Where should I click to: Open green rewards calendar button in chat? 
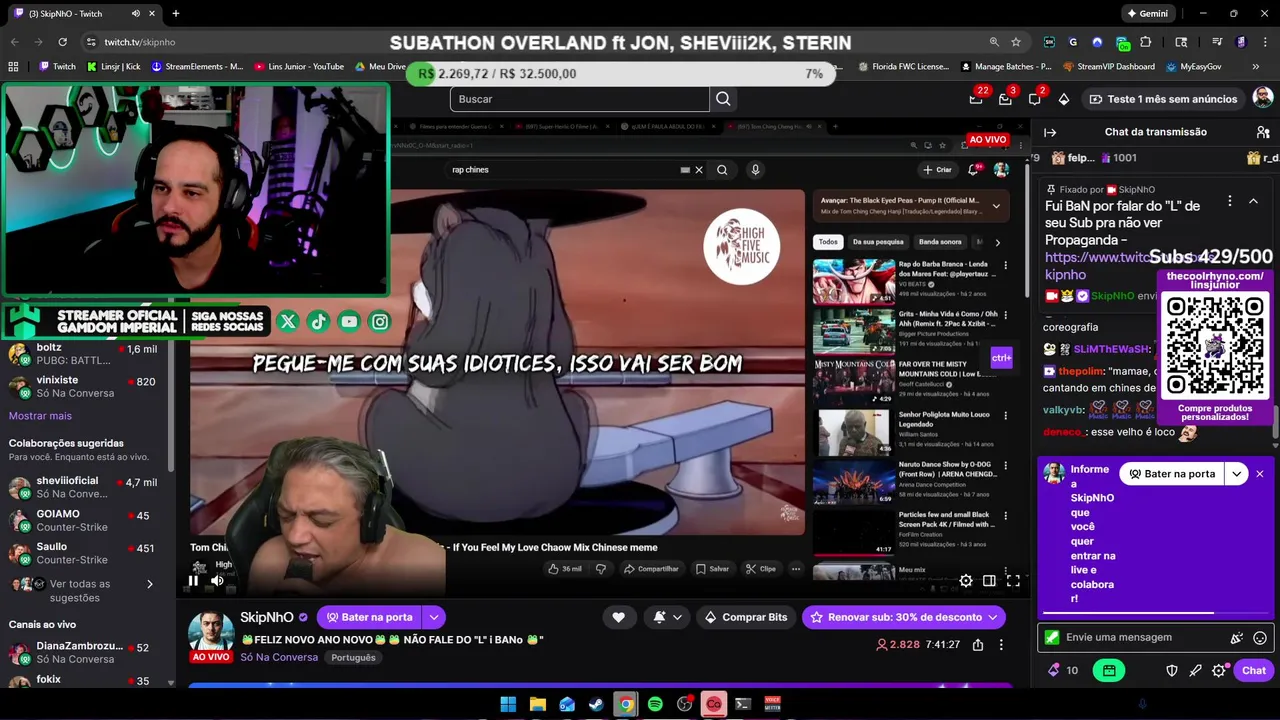tap(1109, 671)
